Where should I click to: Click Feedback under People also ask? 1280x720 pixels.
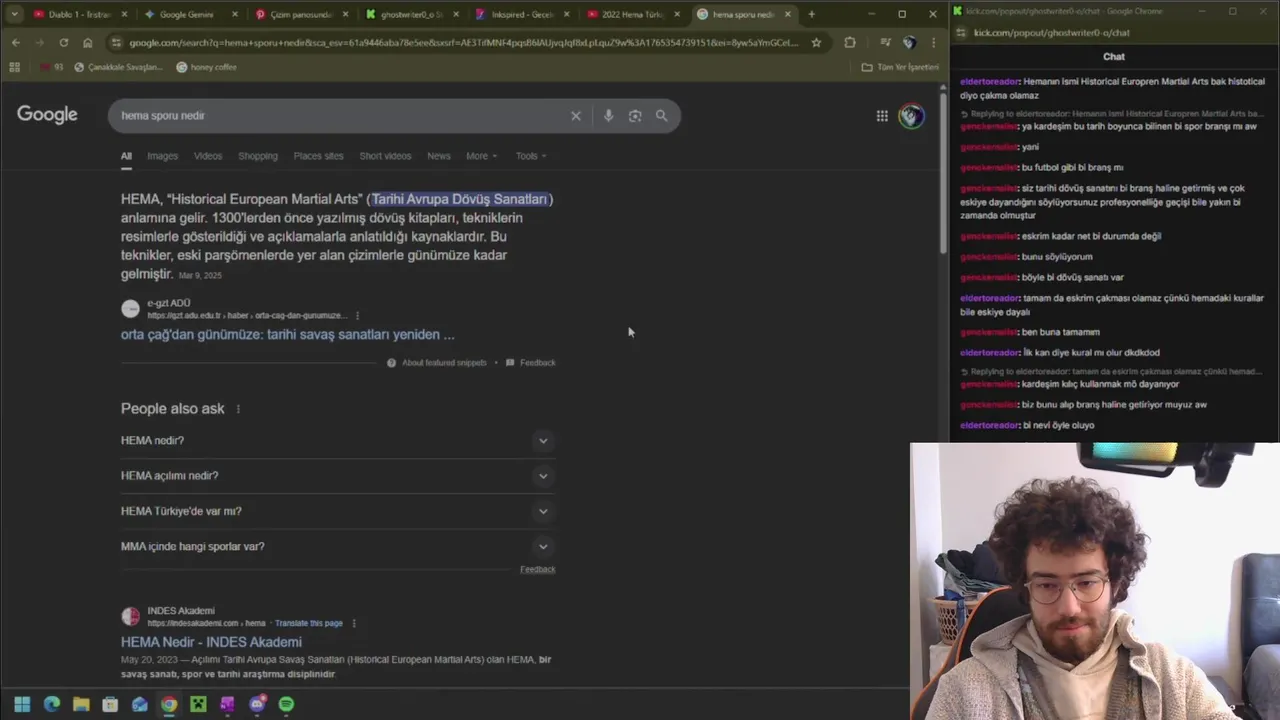[537, 569]
